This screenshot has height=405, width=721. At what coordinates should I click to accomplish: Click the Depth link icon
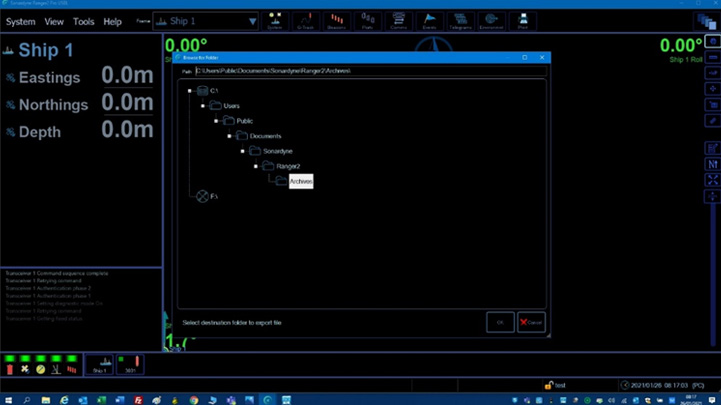10,132
